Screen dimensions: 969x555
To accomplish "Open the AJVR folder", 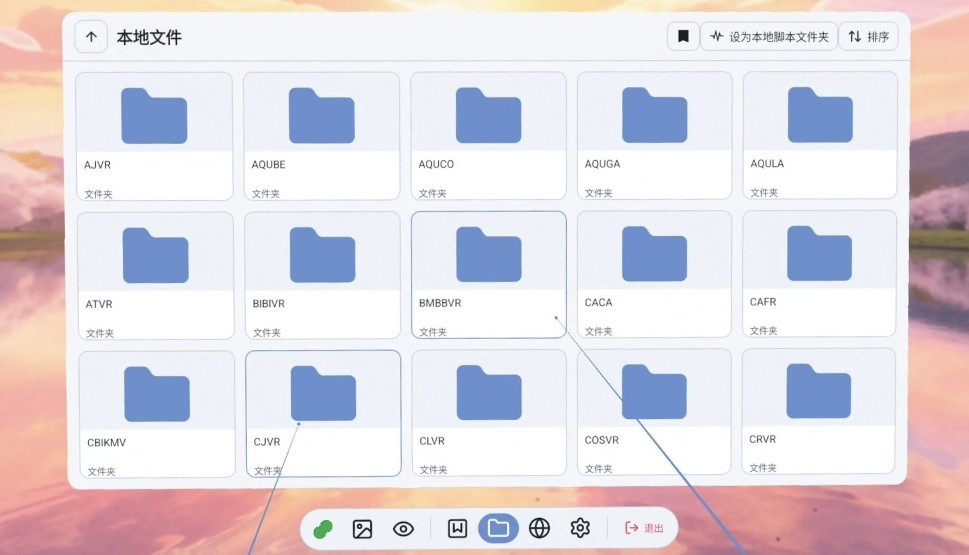I will click(154, 136).
